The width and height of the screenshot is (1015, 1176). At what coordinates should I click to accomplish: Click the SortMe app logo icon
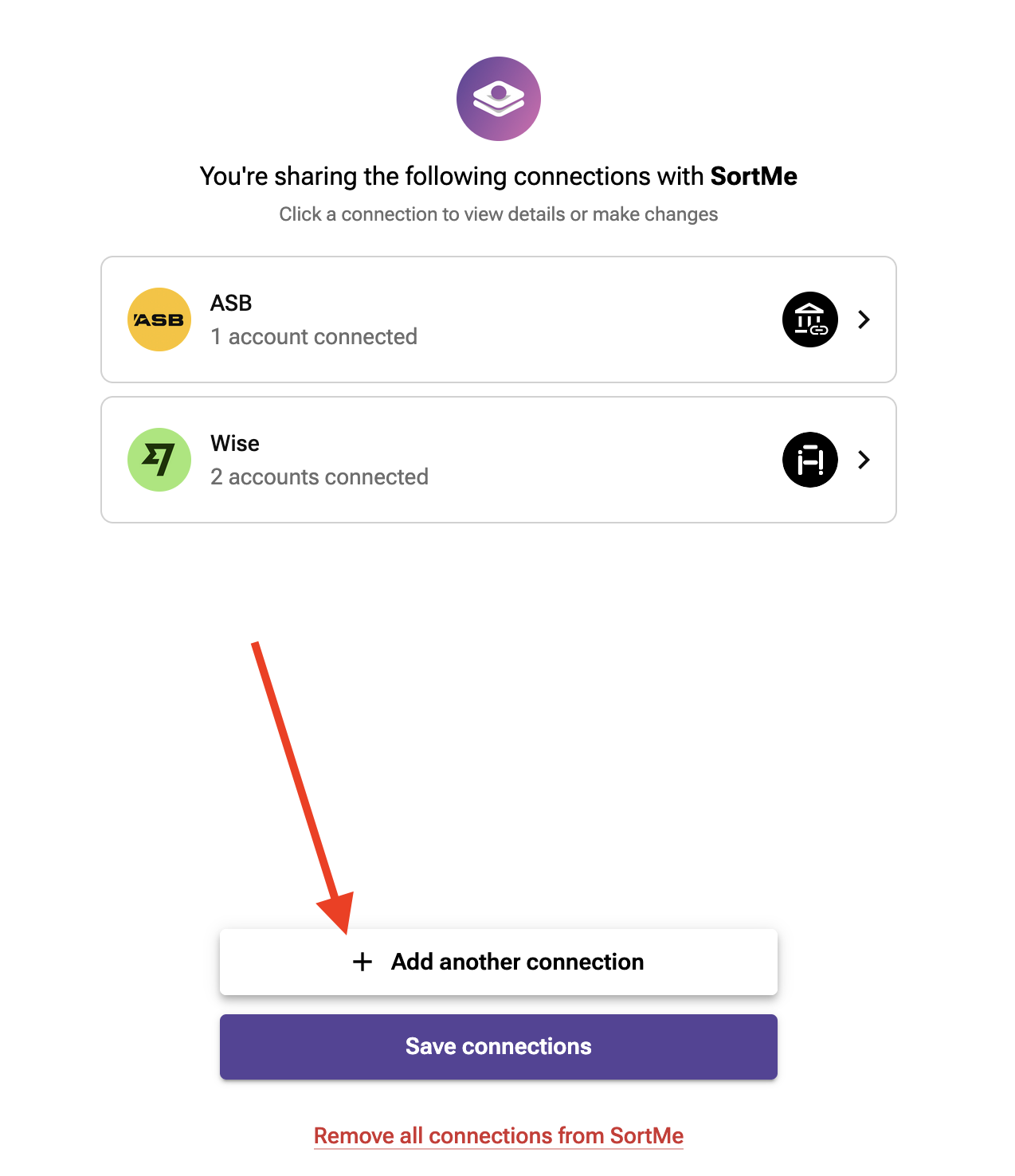[499, 99]
